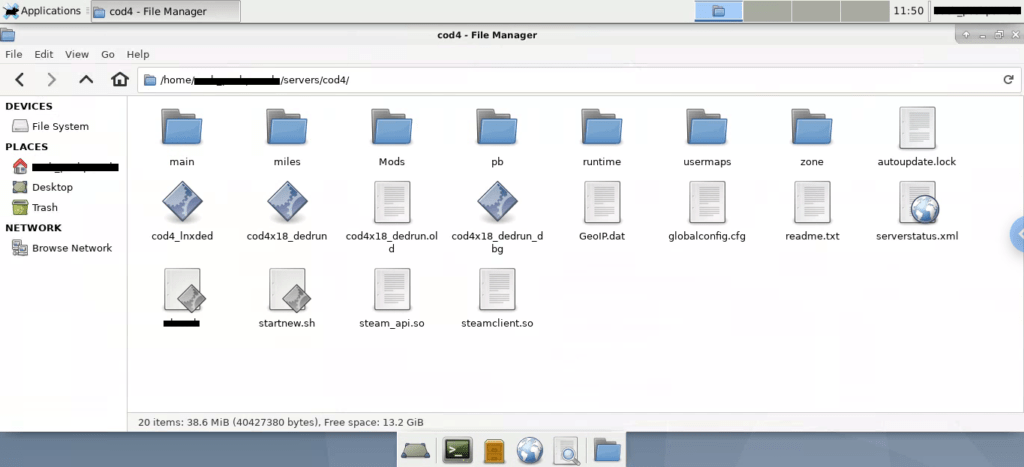The height and width of the screenshot is (467, 1024).
Task: Open the zone folder
Action: pos(812,127)
